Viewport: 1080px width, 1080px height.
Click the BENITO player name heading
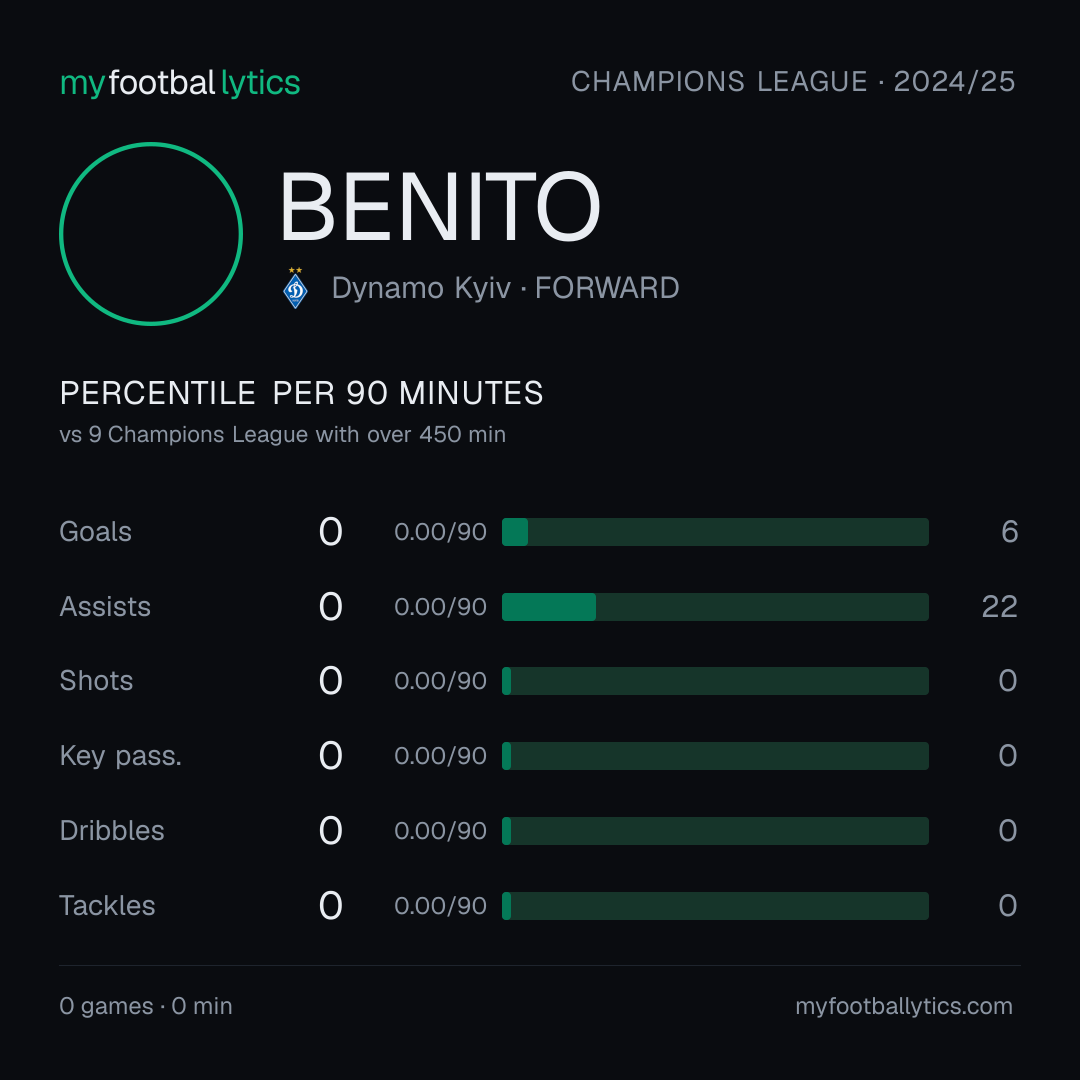(x=440, y=207)
